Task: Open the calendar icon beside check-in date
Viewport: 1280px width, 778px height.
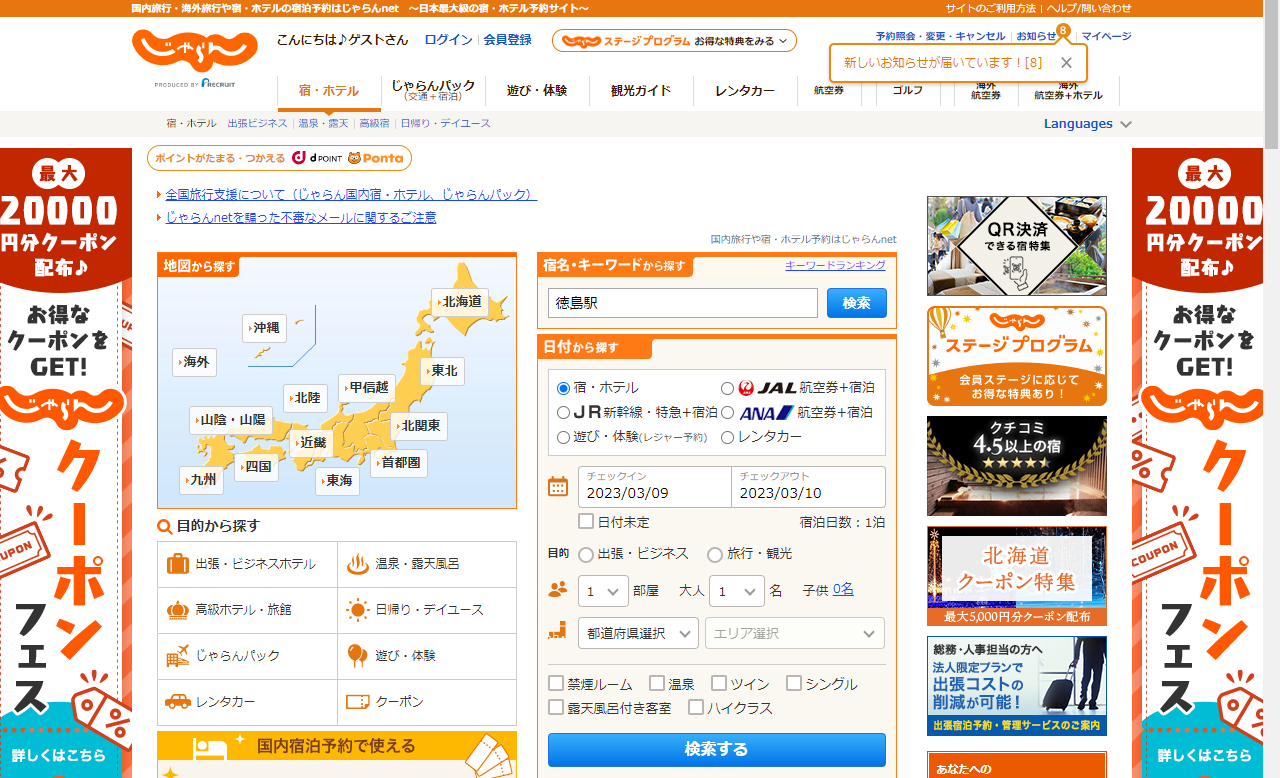Action: [x=558, y=487]
